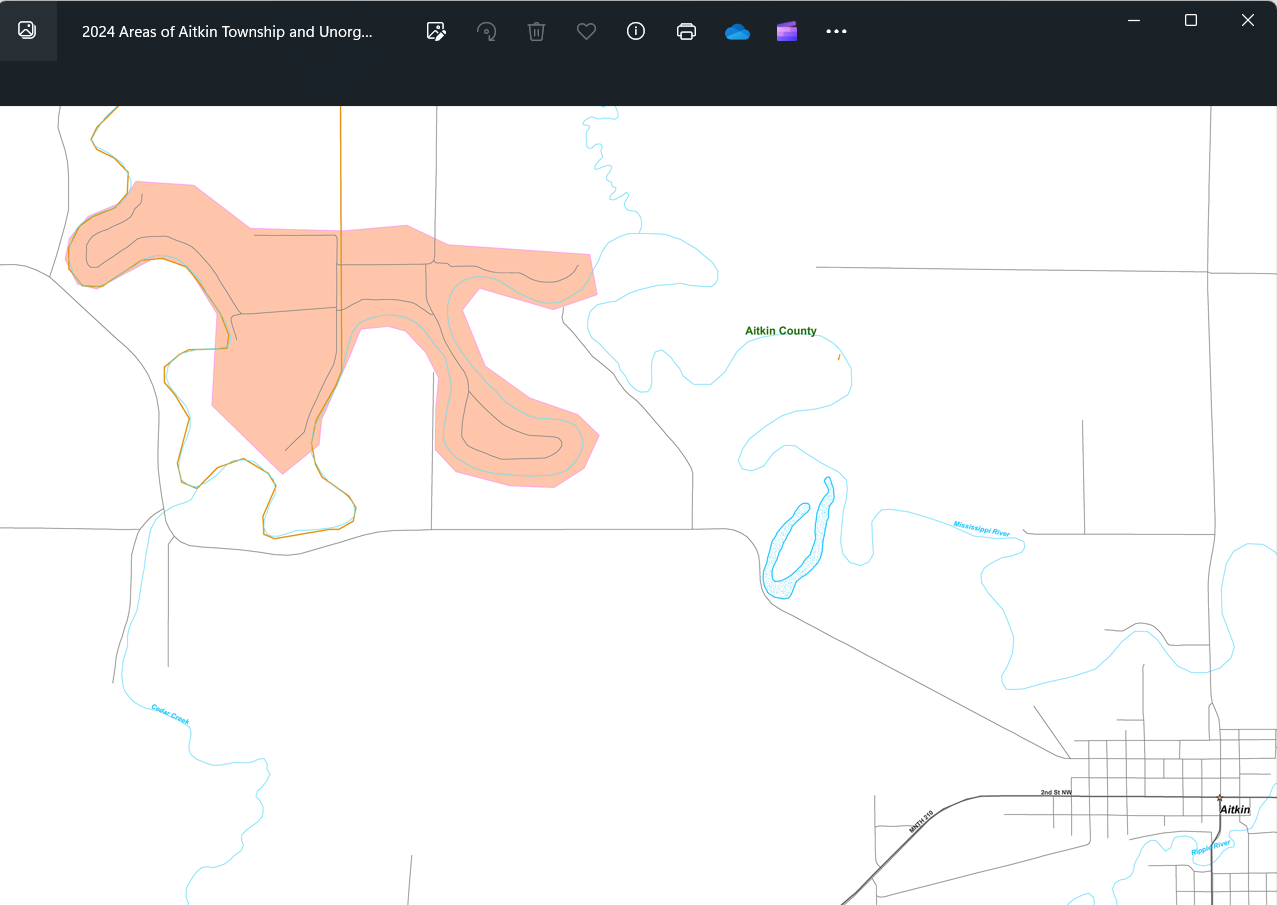Print the map image
This screenshot has width=1277, height=905.
(x=686, y=31)
